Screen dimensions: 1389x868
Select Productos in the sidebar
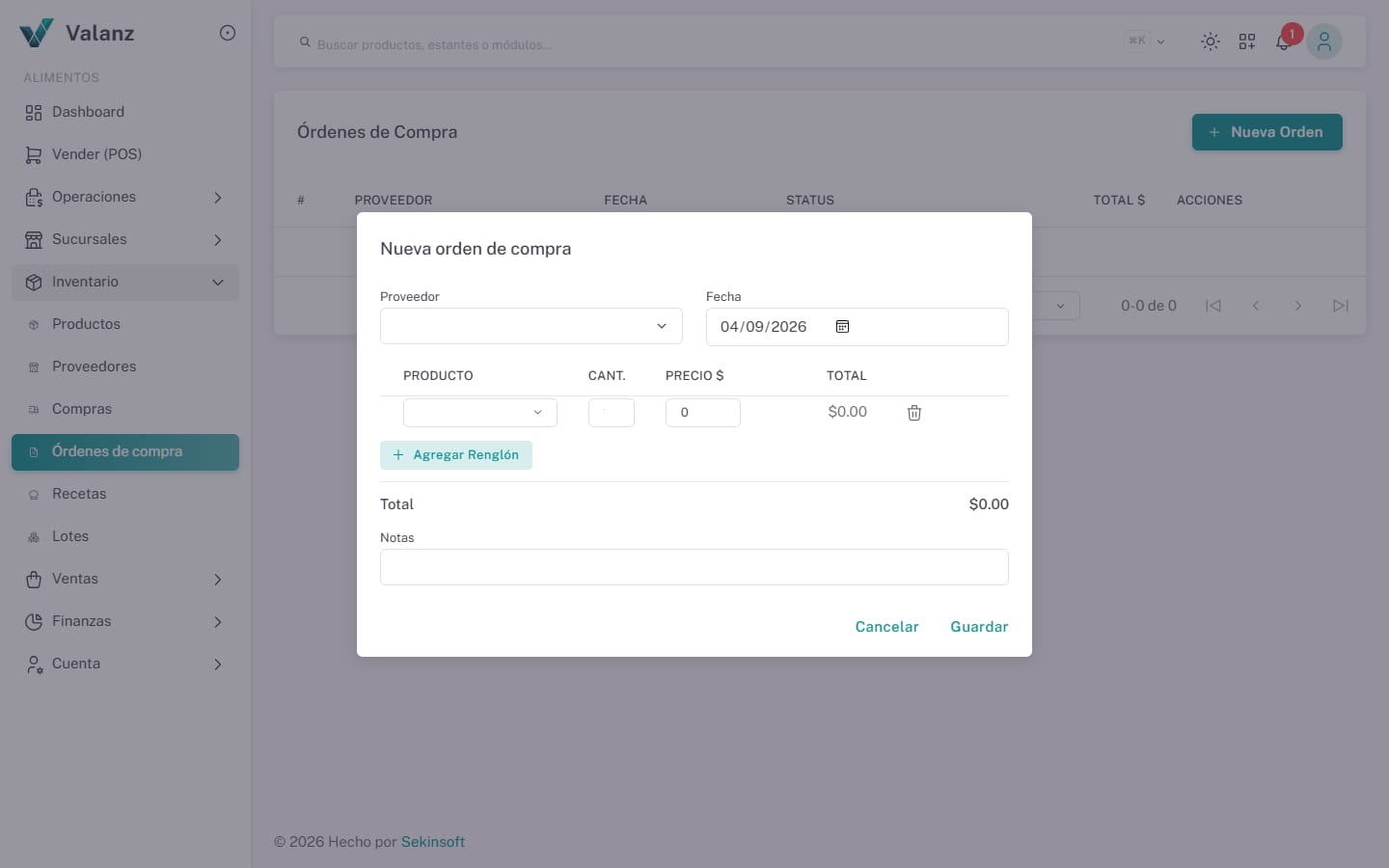pyautogui.click(x=125, y=324)
